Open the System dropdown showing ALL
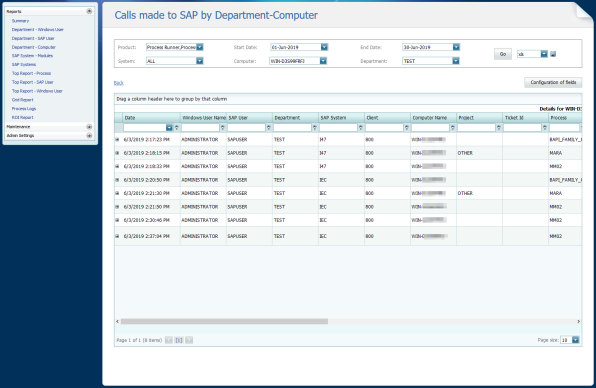This screenshot has height=388, width=596. (200, 61)
